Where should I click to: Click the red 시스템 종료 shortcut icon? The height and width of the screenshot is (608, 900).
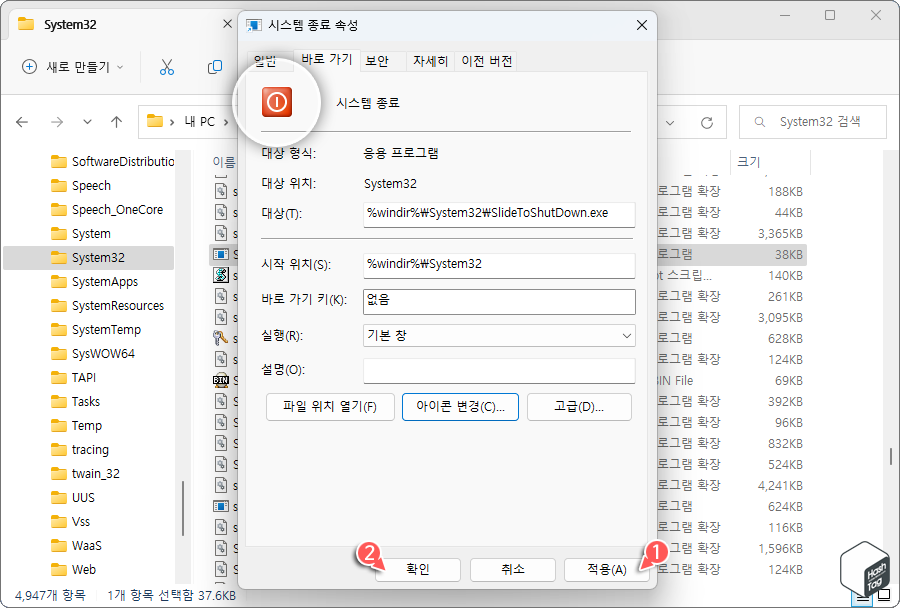(277, 101)
